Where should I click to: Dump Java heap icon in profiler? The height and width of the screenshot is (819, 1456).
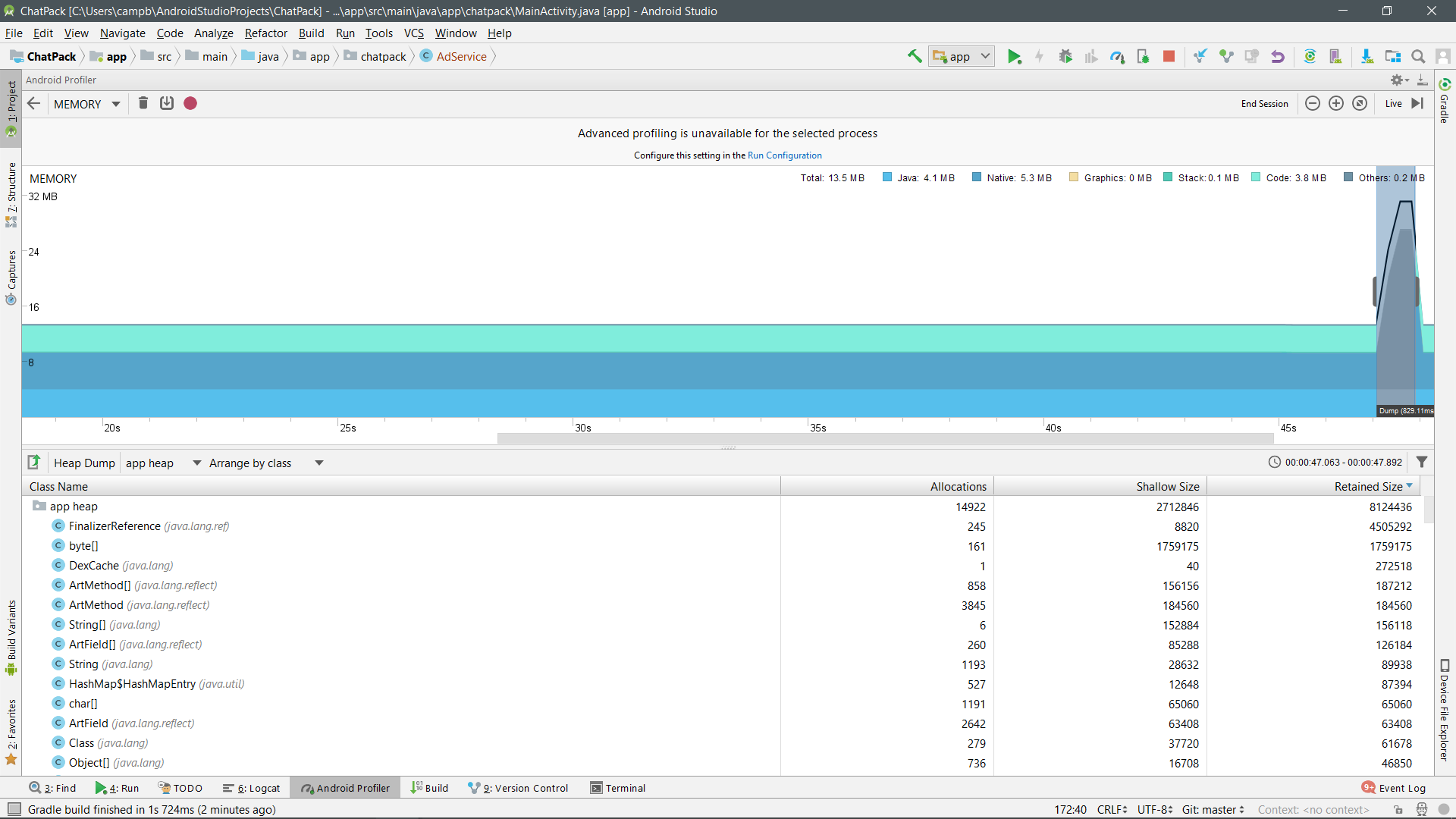tap(167, 104)
